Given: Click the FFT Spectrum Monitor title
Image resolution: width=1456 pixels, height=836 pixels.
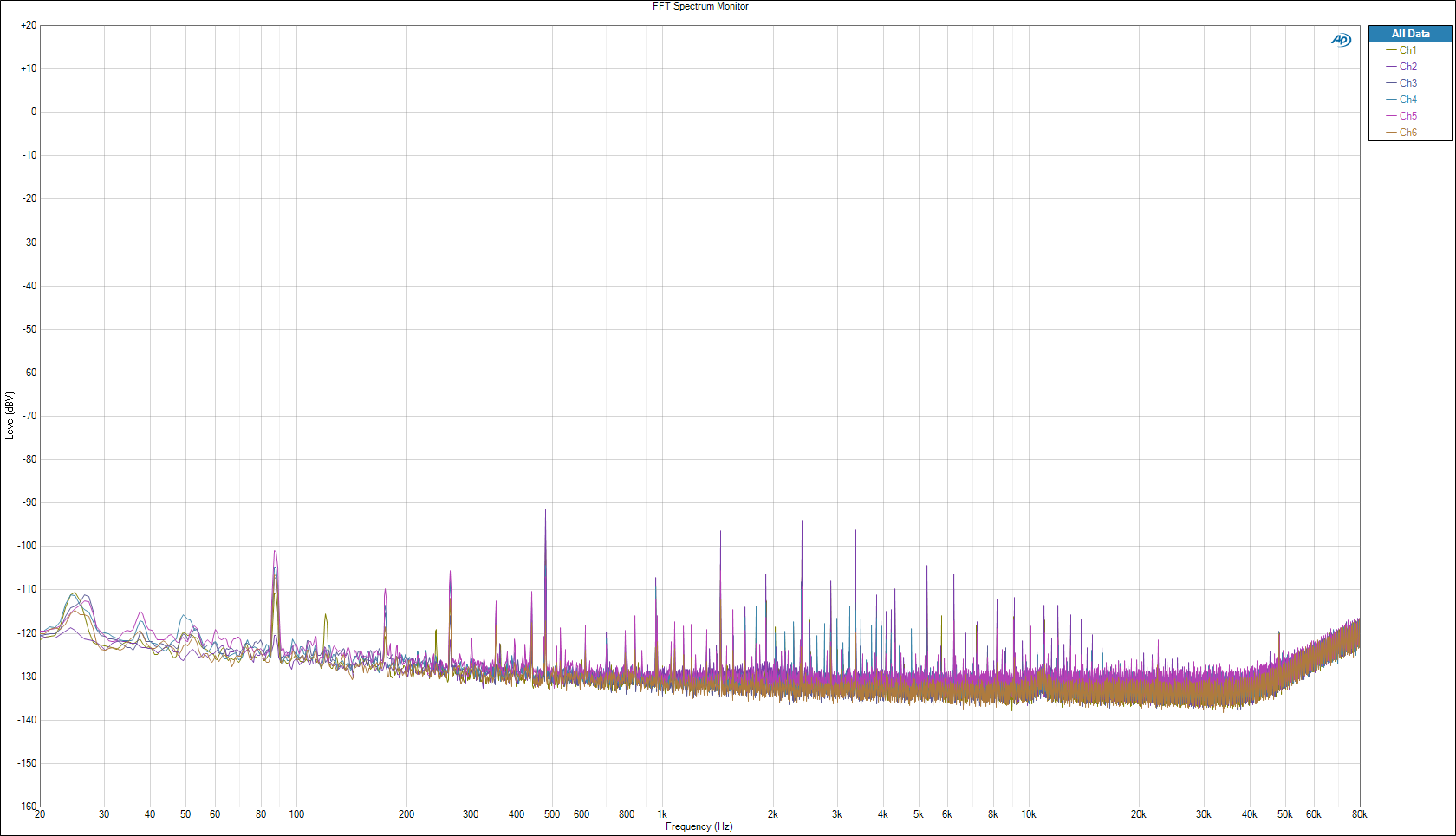Looking at the screenshot, I should pos(700,6).
